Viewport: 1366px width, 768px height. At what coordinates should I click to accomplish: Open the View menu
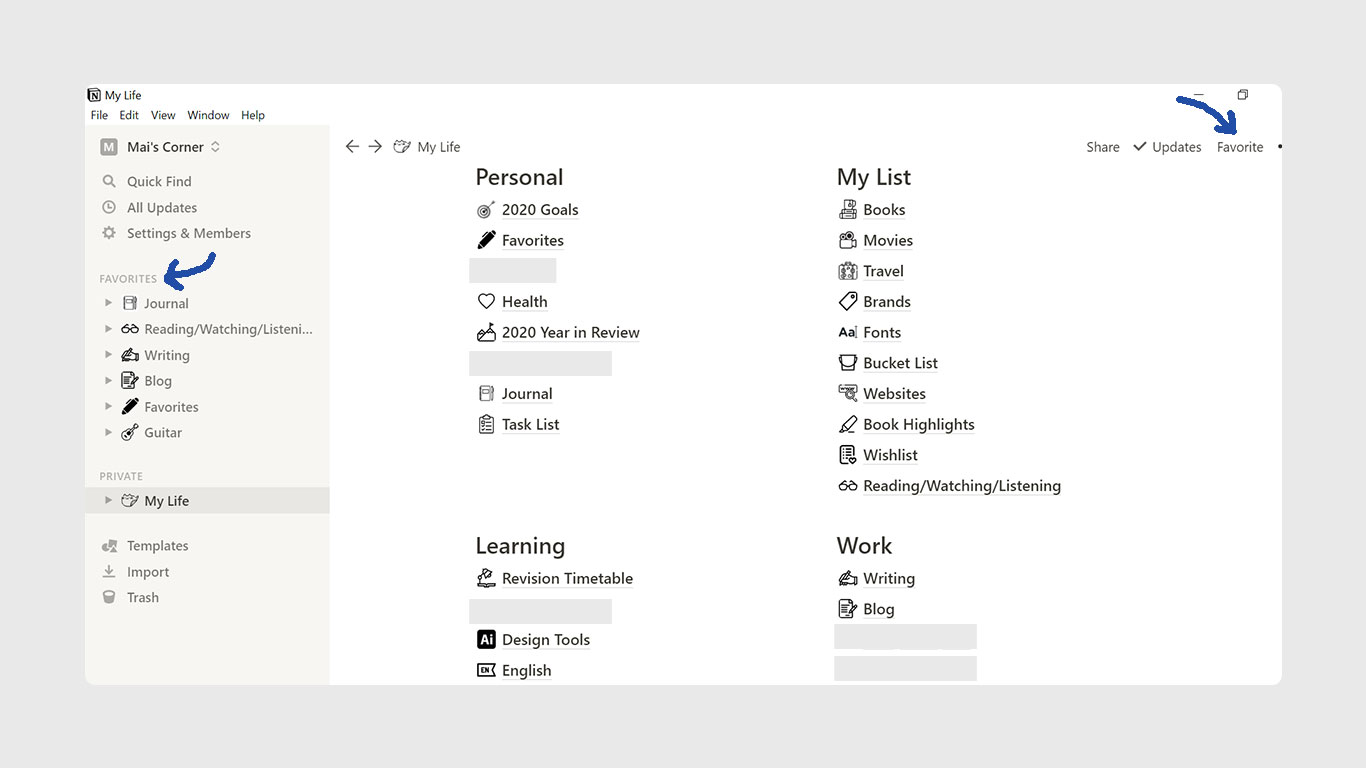click(163, 115)
